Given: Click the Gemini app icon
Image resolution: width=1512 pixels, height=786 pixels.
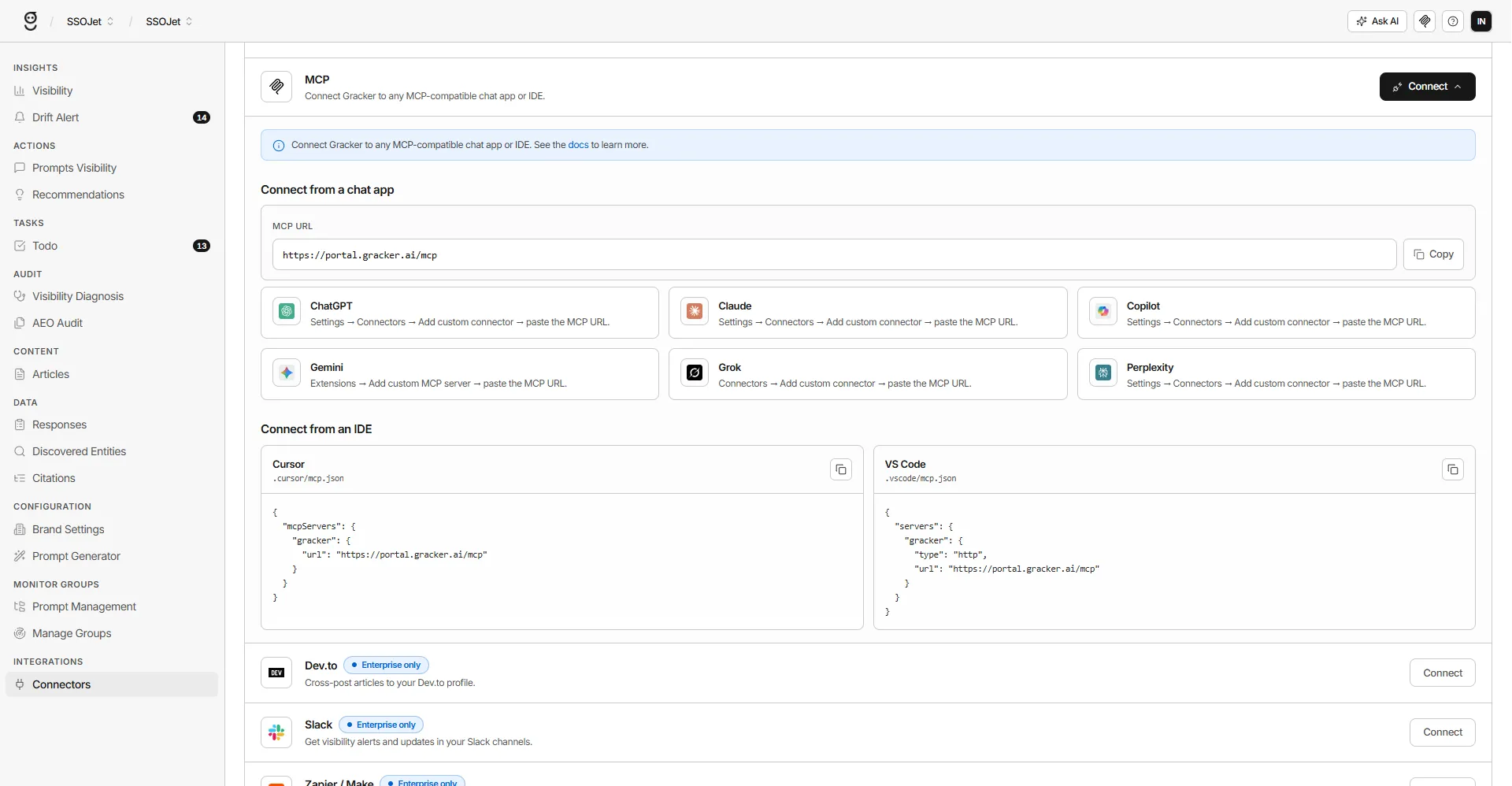Looking at the screenshot, I should click(287, 373).
